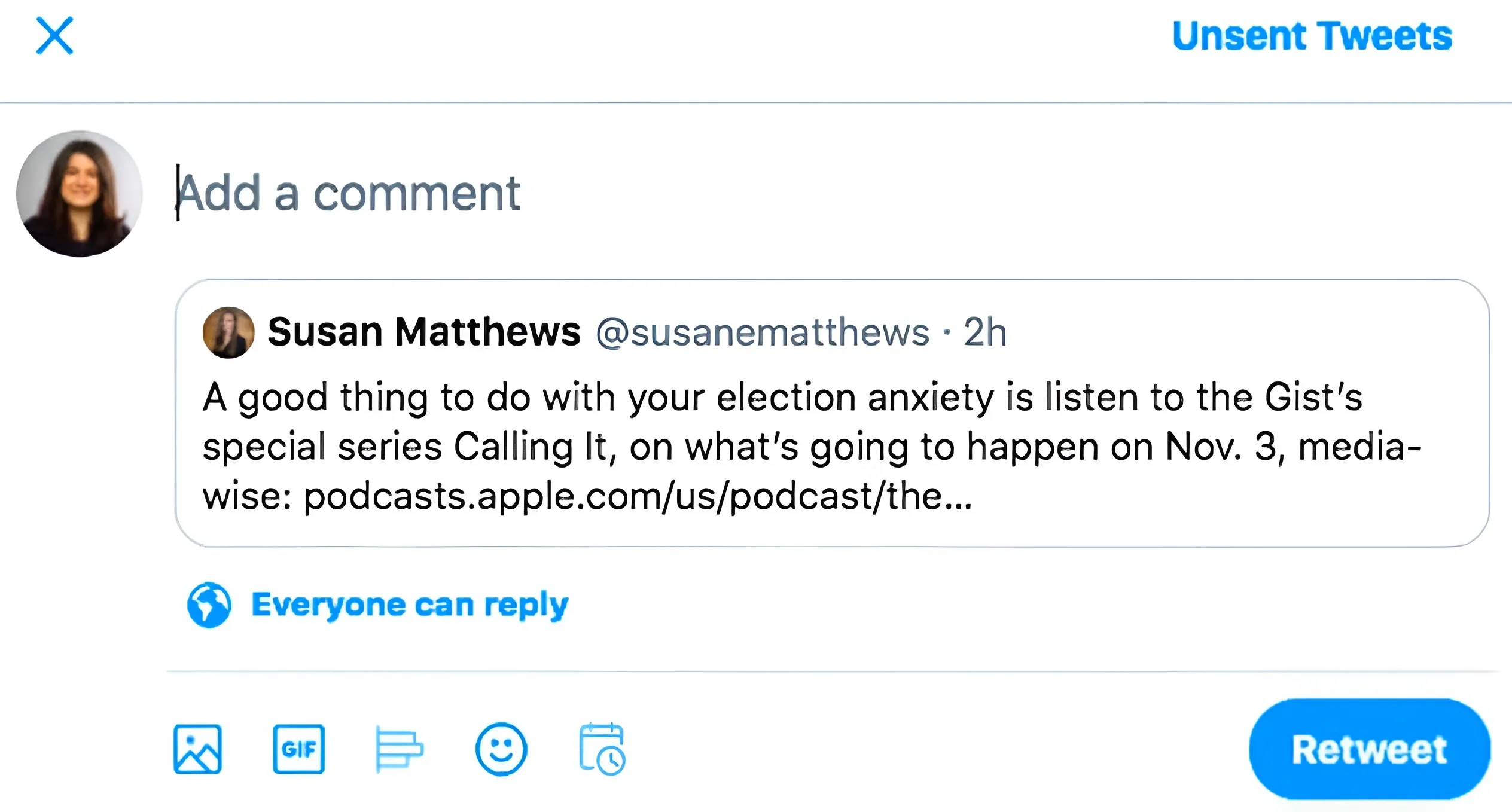Image resolution: width=1512 pixels, height=812 pixels.
Task: Open the Unsent Tweets drafts
Action: click(x=1312, y=36)
